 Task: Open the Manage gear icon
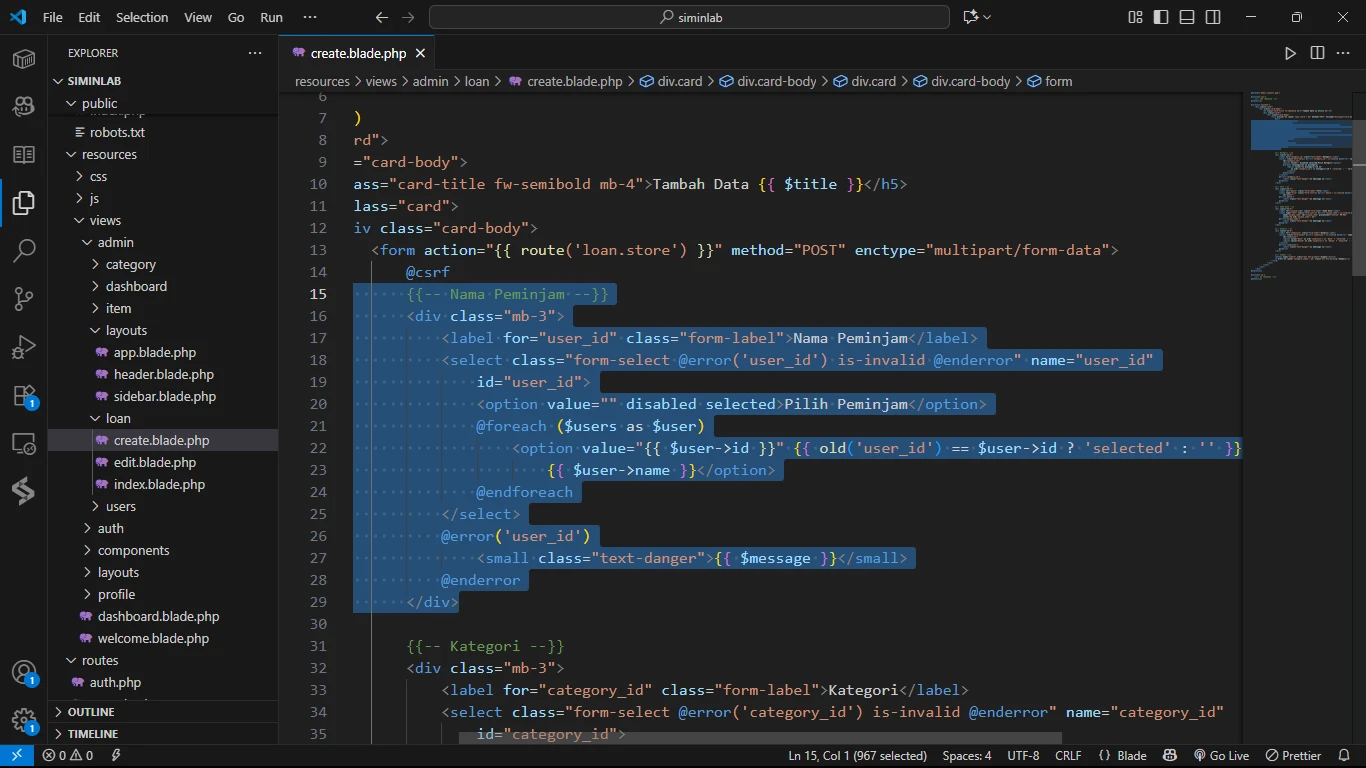(24, 721)
